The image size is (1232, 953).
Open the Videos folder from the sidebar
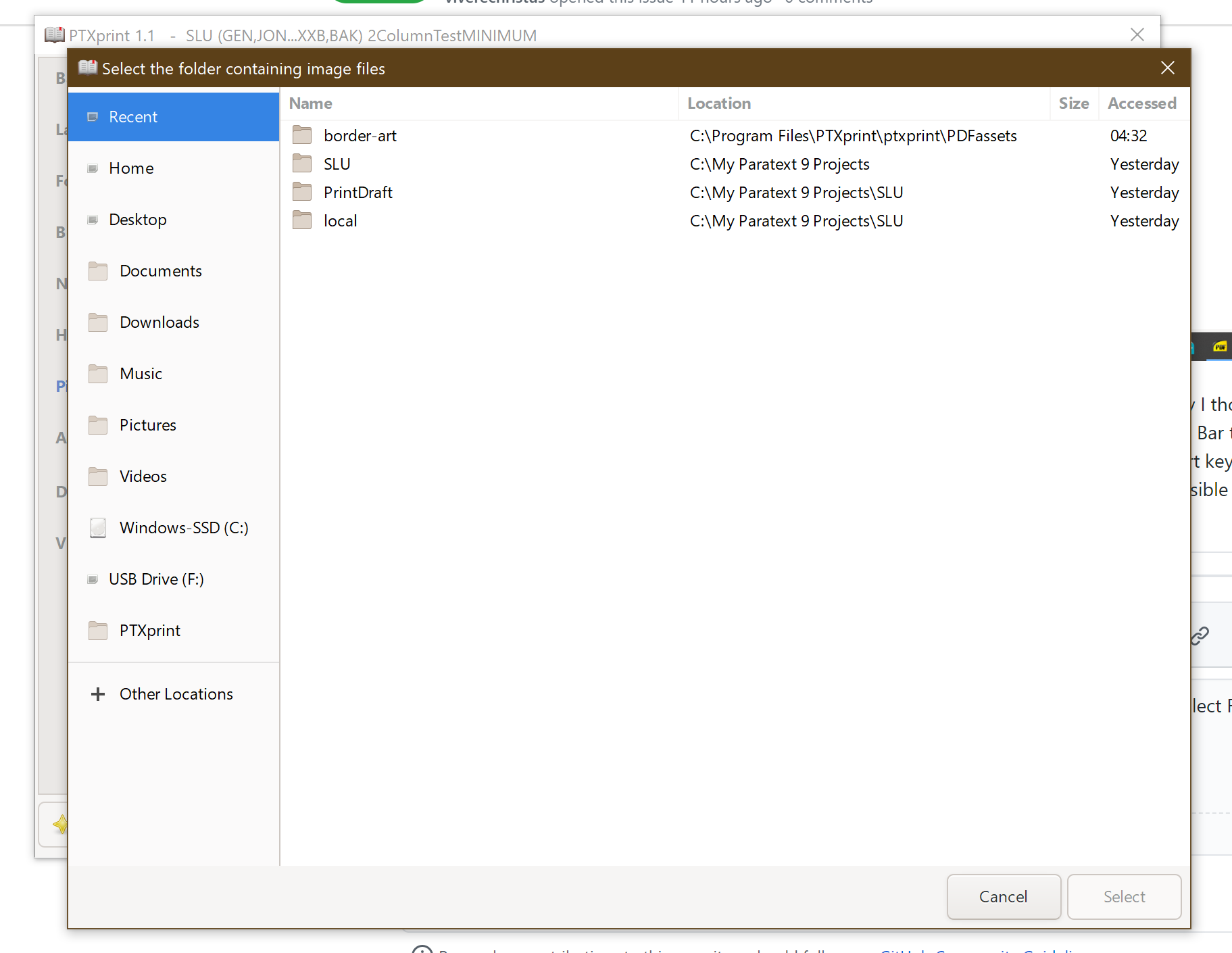143,476
